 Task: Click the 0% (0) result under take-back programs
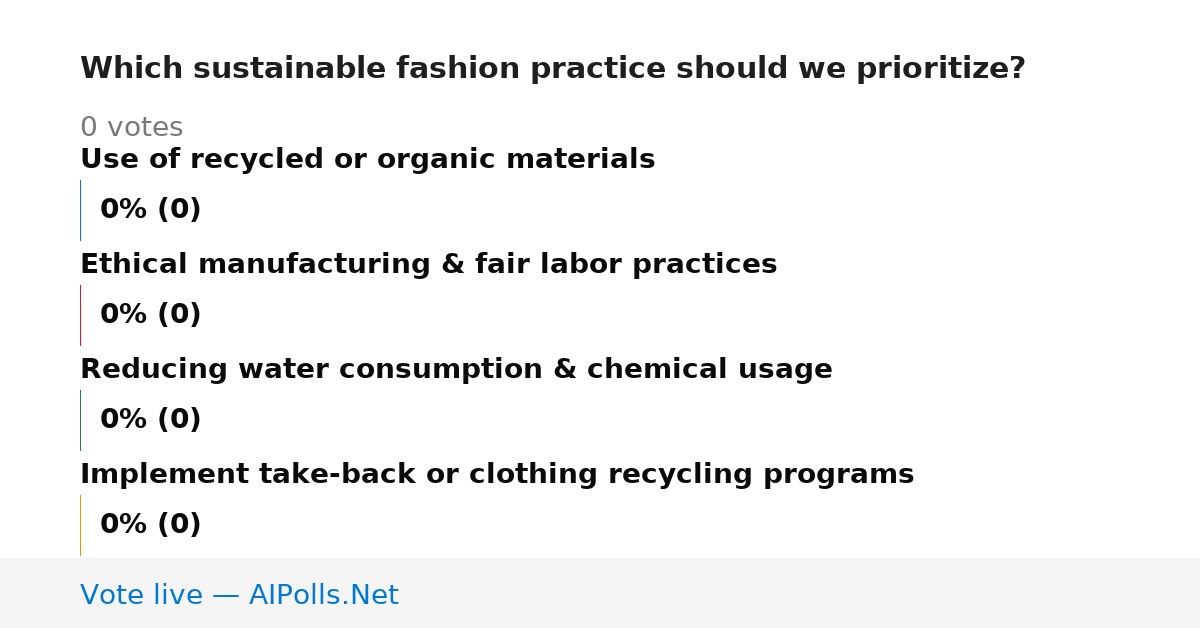click(x=150, y=525)
